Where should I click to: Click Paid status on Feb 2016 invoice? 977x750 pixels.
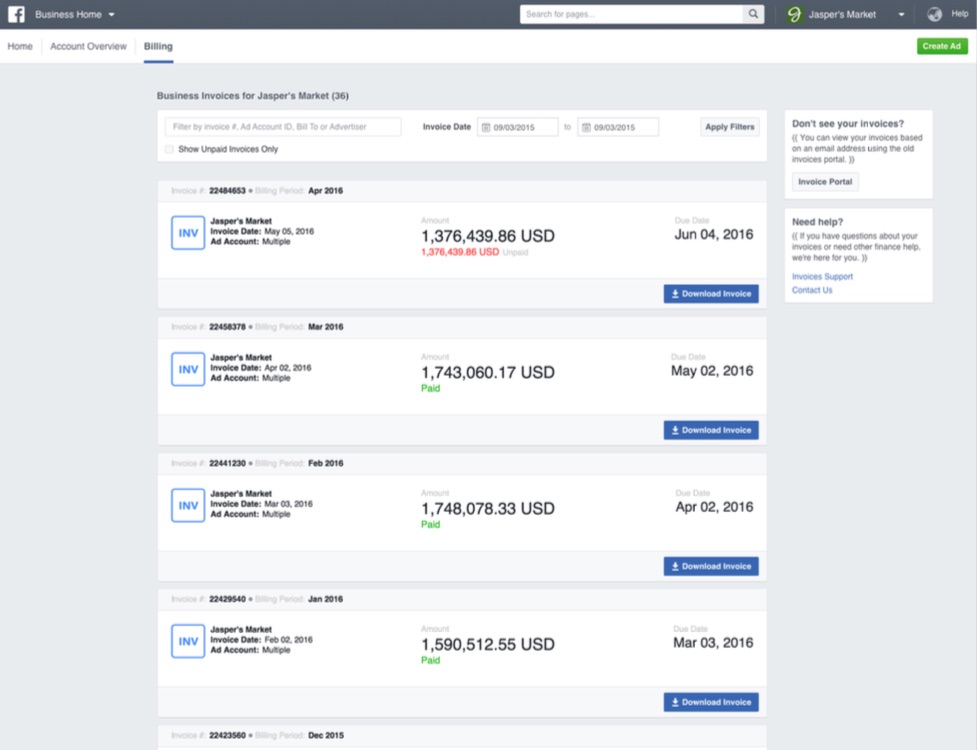pos(431,525)
